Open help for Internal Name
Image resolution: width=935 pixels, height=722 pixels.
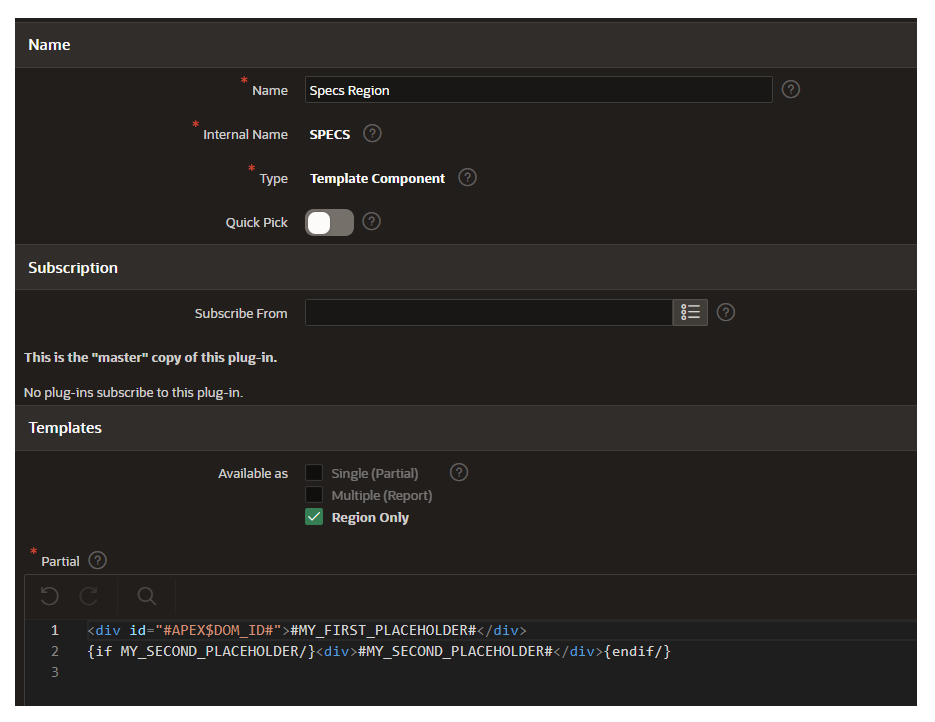pyautogui.click(x=372, y=134)
